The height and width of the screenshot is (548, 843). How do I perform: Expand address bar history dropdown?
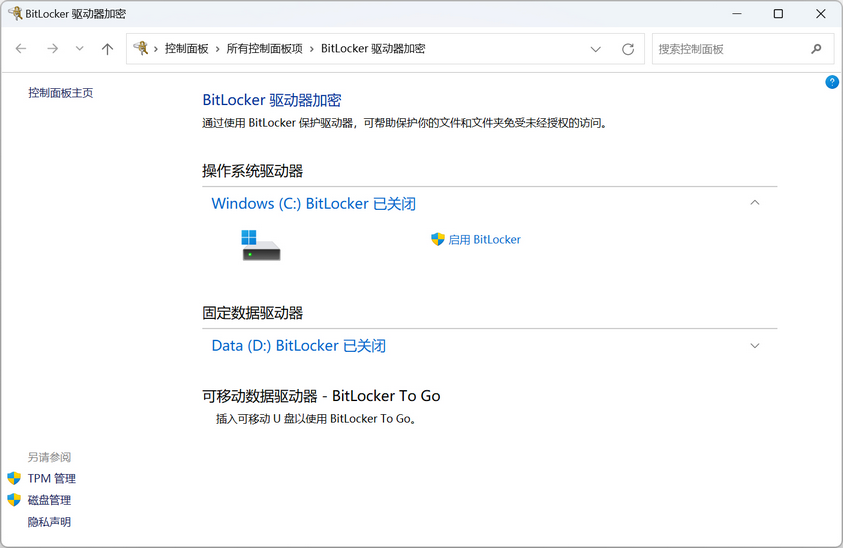tap(596, 49)
